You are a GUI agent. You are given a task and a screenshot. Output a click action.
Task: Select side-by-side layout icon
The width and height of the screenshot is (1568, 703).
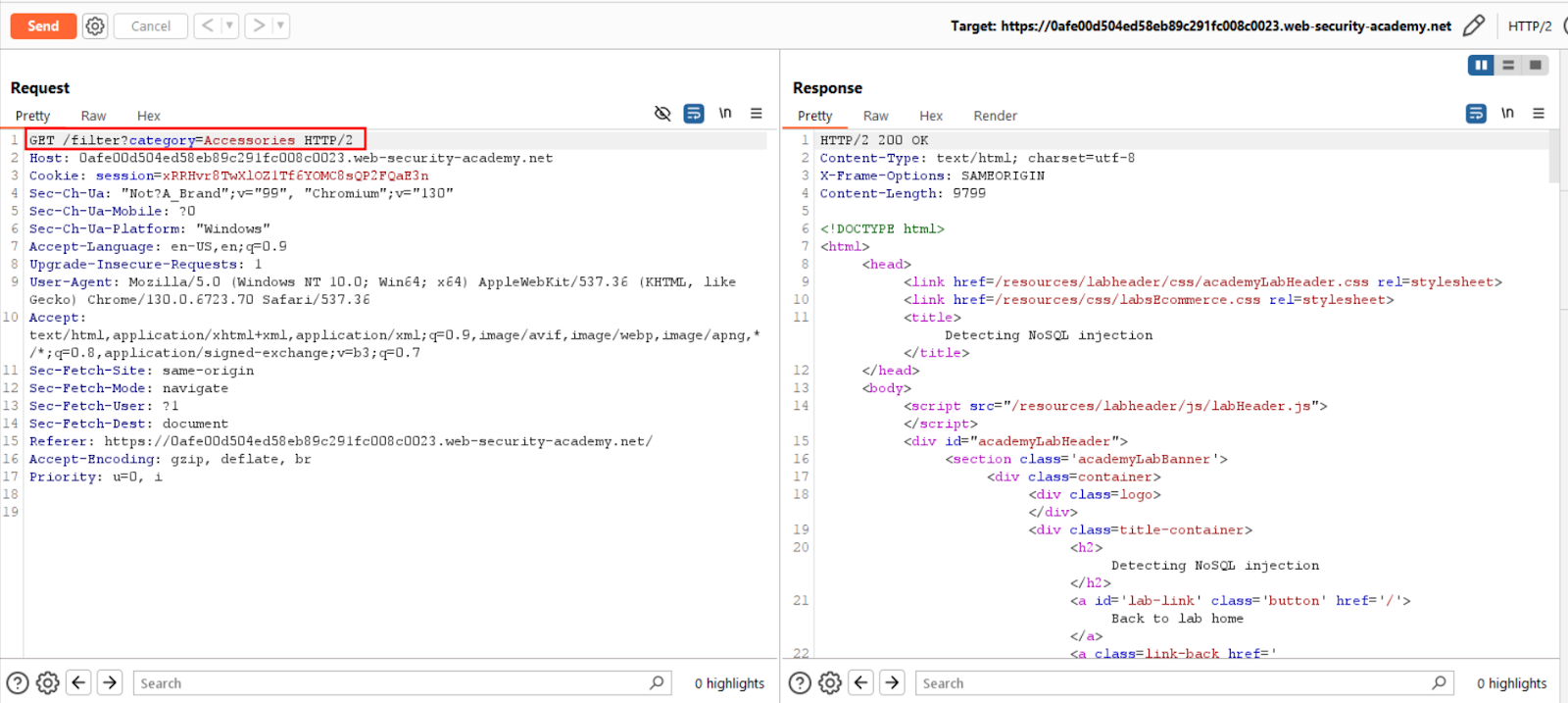1481,65
